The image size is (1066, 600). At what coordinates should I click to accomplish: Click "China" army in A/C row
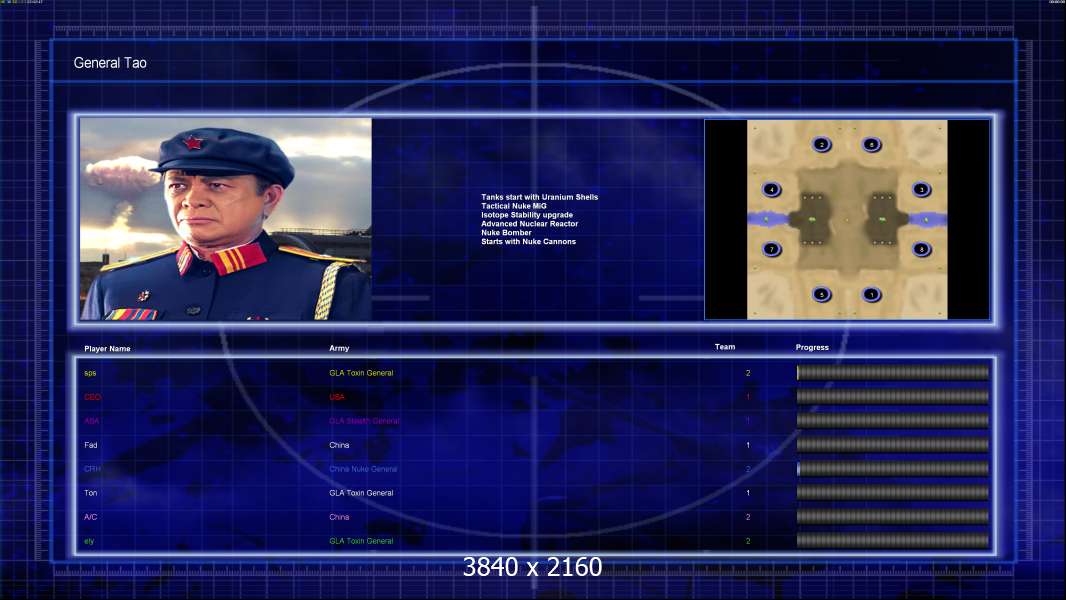(x=339, y=517)
